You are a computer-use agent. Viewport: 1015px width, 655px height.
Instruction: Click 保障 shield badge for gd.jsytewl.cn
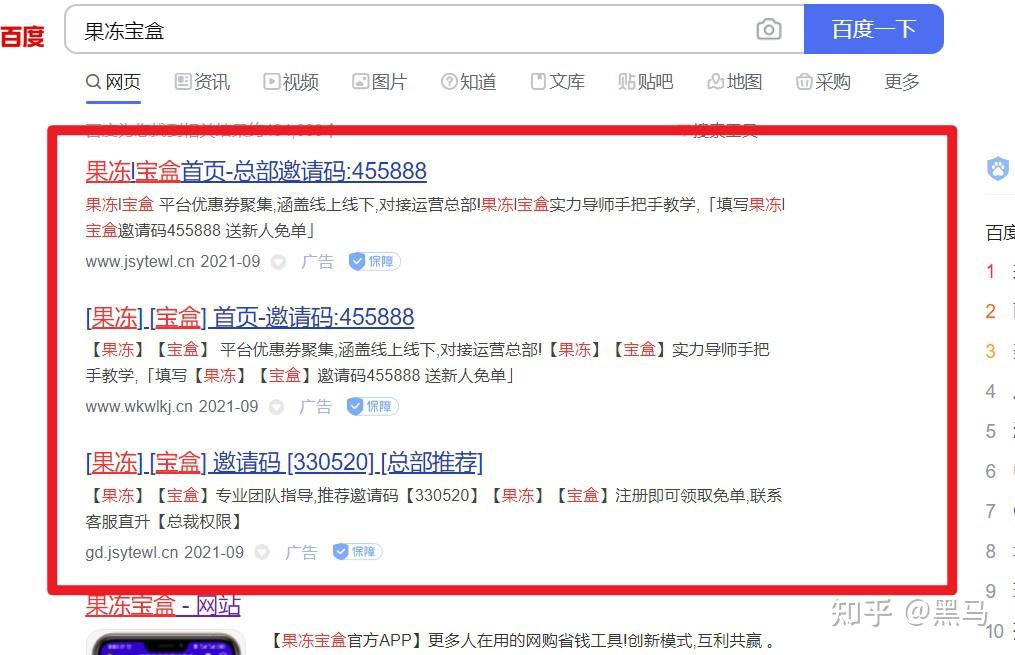point(357,551)
